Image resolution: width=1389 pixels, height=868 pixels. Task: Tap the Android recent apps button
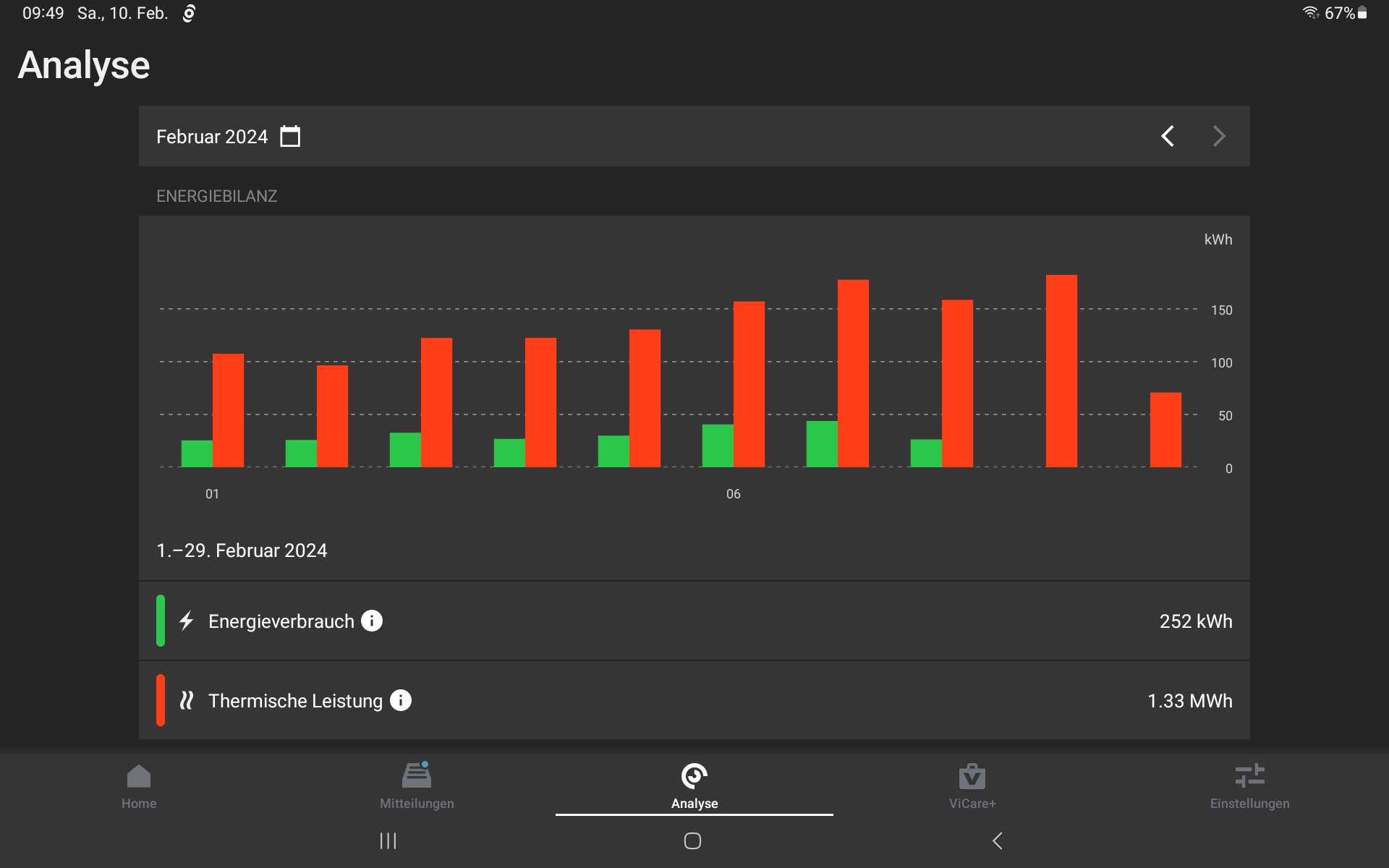[388, 841]
